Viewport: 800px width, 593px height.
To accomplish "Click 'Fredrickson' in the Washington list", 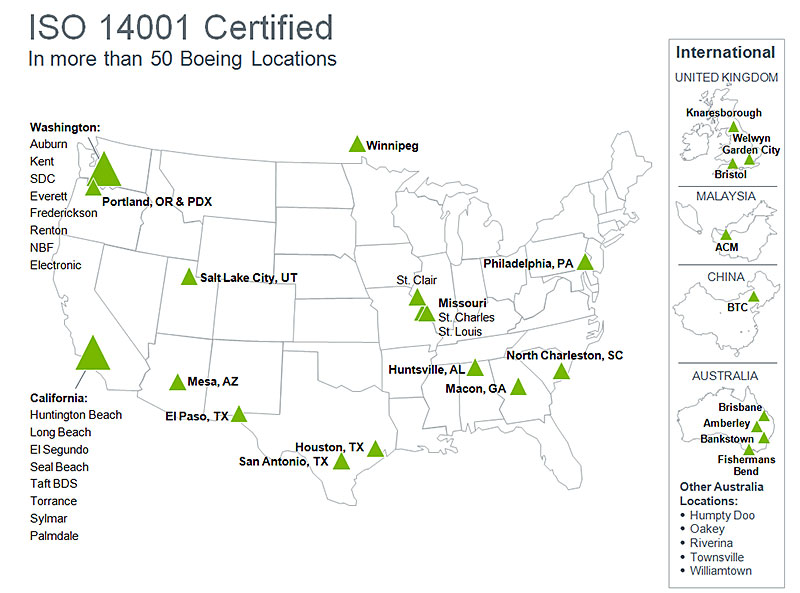I will [x=64, y=213].
